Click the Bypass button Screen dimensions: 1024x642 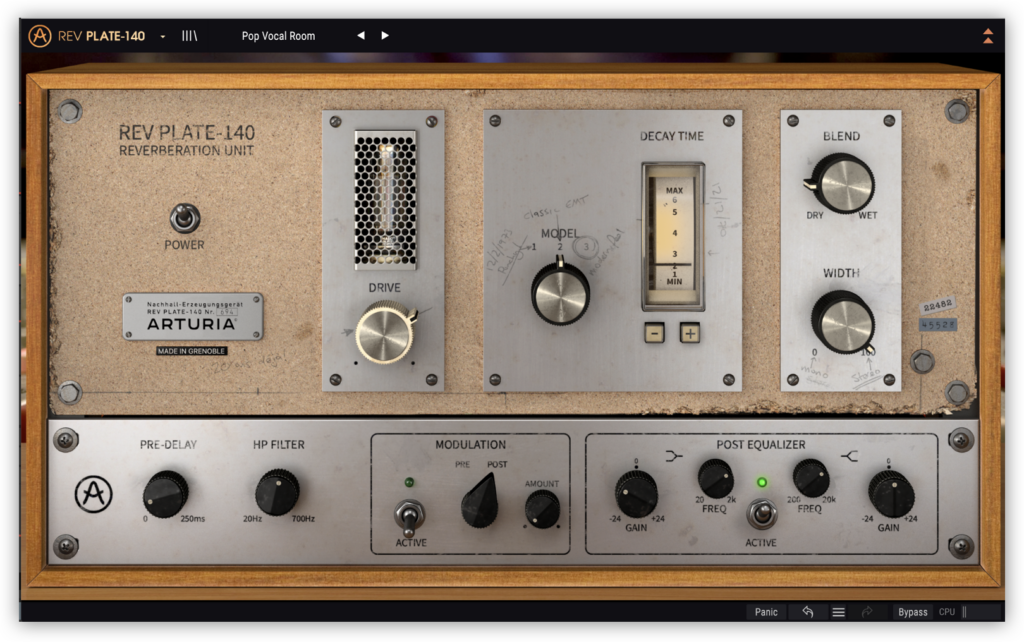coord(912,612)
